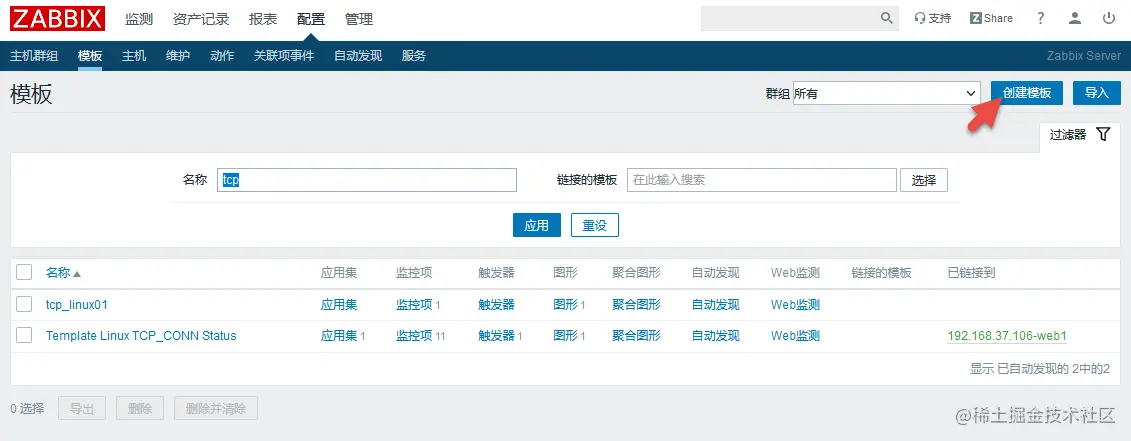Switch to the 服务 submenu tab
Screen dimensions: 1131x441
(x=414, y=56)
